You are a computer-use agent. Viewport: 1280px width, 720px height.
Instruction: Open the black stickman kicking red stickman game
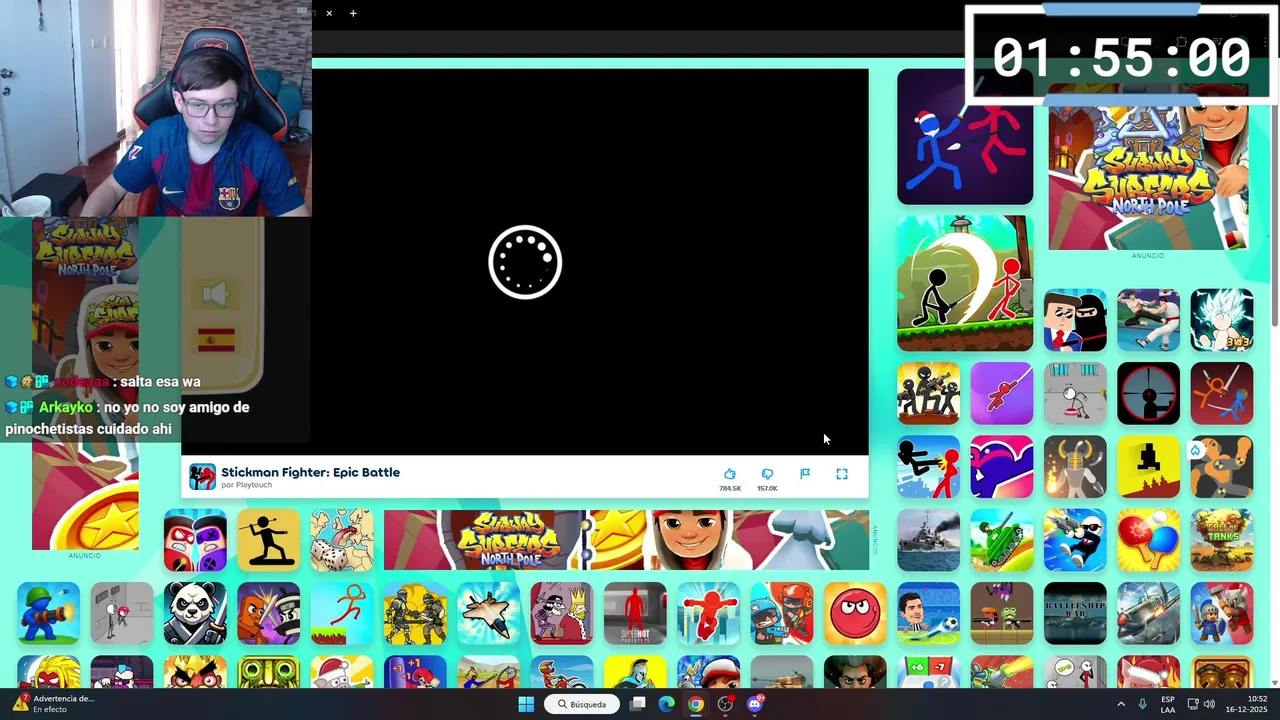point(928,466)
